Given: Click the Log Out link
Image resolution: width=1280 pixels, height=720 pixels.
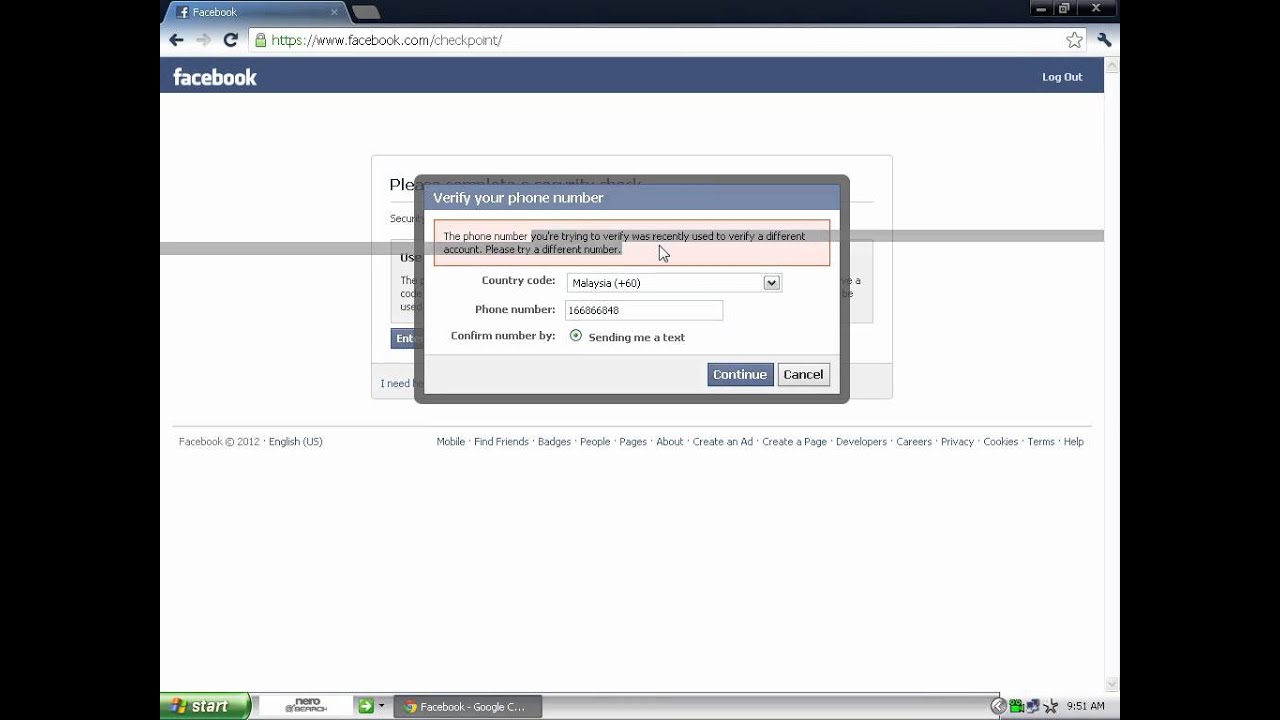Looking at the screenshot, I should pos(1062,77).
